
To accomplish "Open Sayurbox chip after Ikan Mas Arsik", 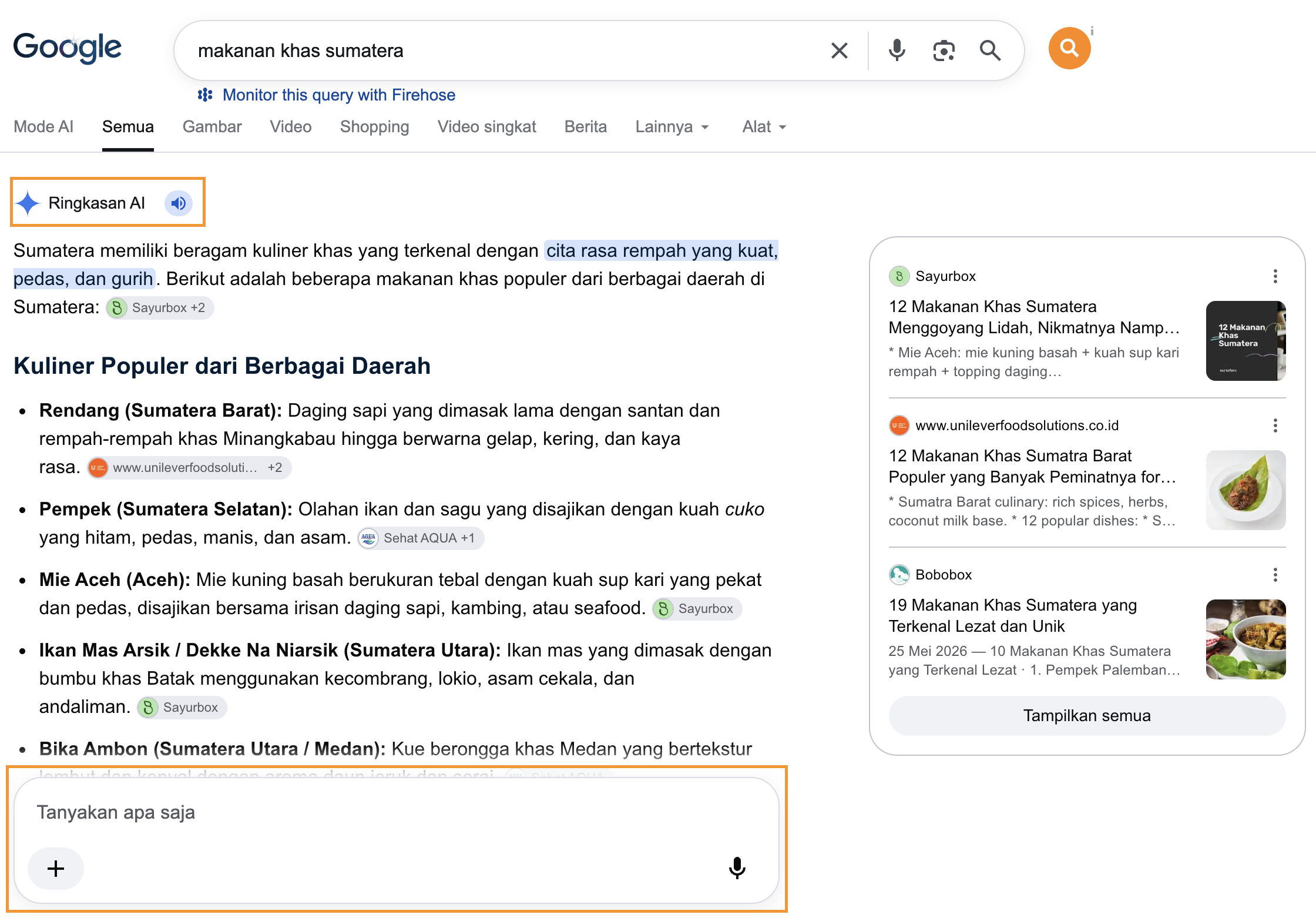I will click(182, 708).
